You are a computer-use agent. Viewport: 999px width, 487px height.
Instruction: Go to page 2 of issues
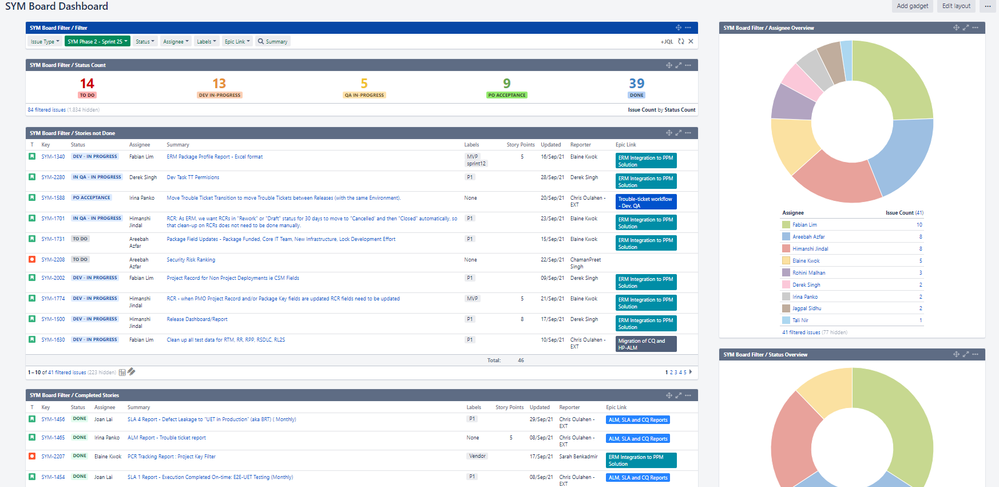pyautogui.click(x=672, y=372)
